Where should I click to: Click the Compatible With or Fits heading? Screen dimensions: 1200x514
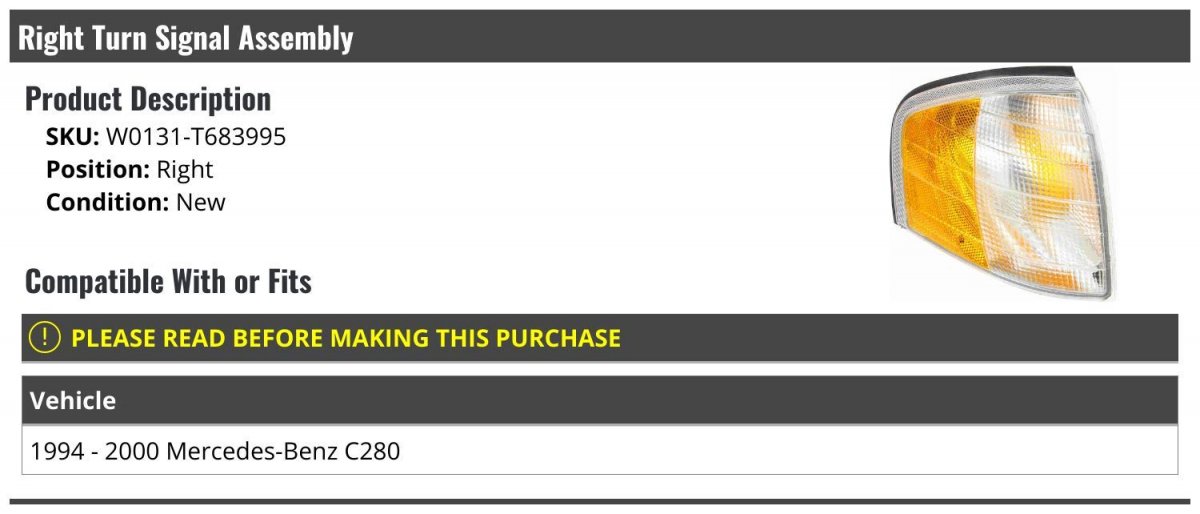pyautogui.click(x=168, y=282)
